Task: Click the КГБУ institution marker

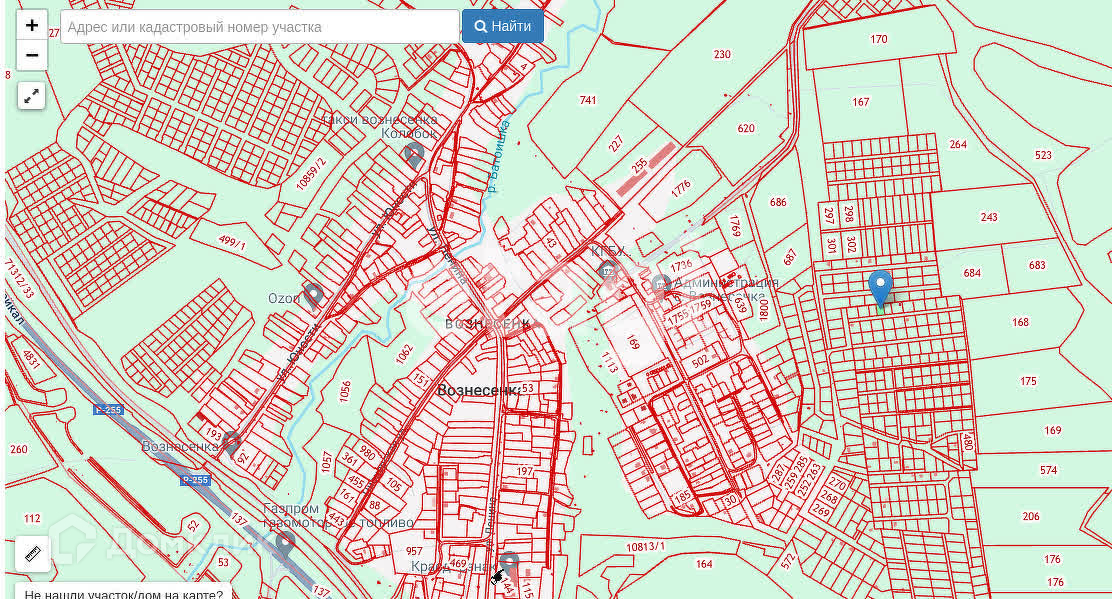Action: pos(607,269)
